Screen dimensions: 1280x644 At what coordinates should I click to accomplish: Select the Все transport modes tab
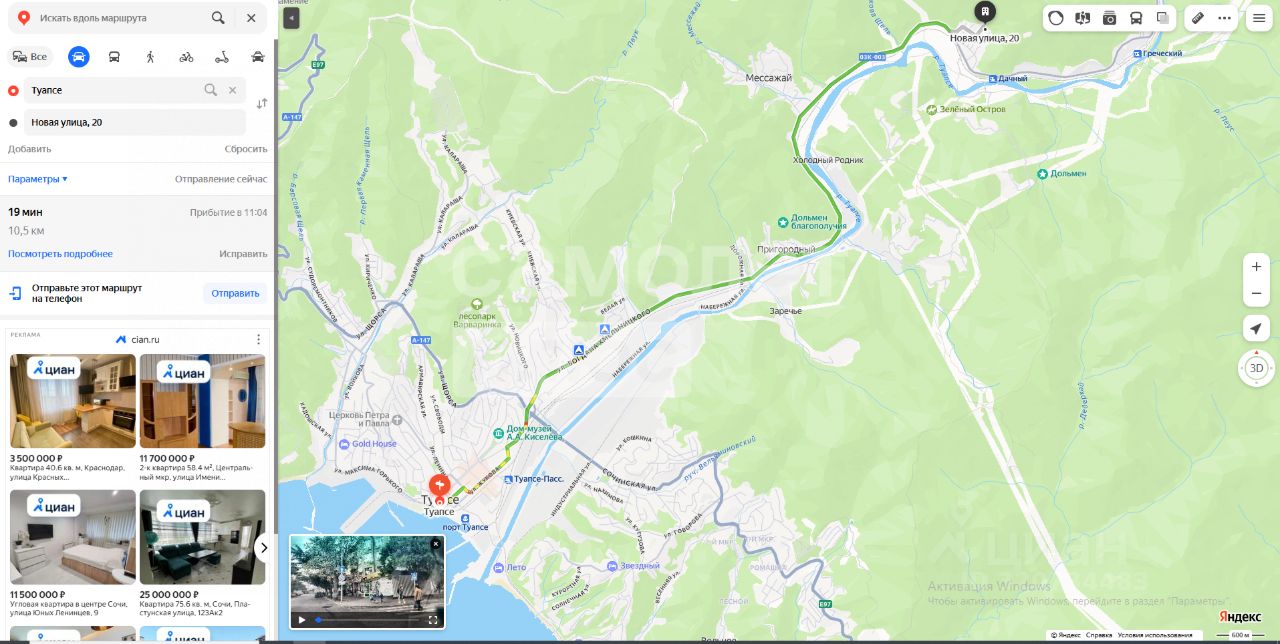coord(29,57)
